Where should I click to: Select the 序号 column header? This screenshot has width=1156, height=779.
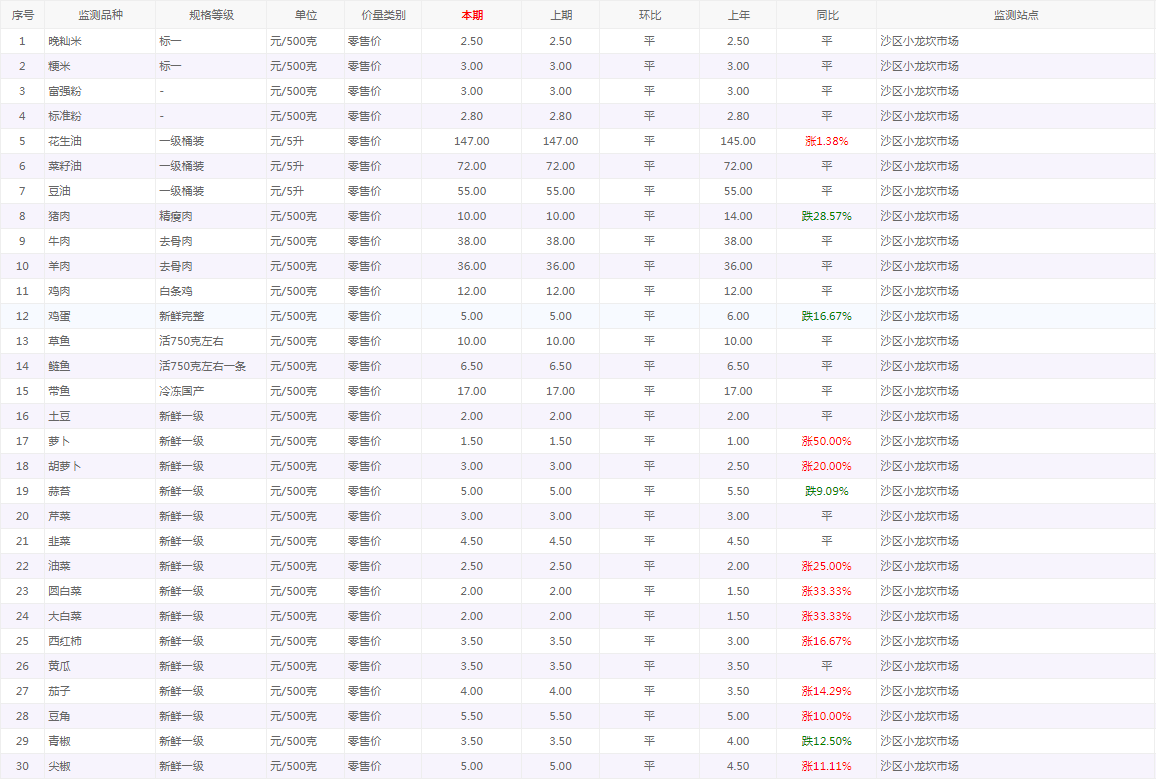coord(22,15)
